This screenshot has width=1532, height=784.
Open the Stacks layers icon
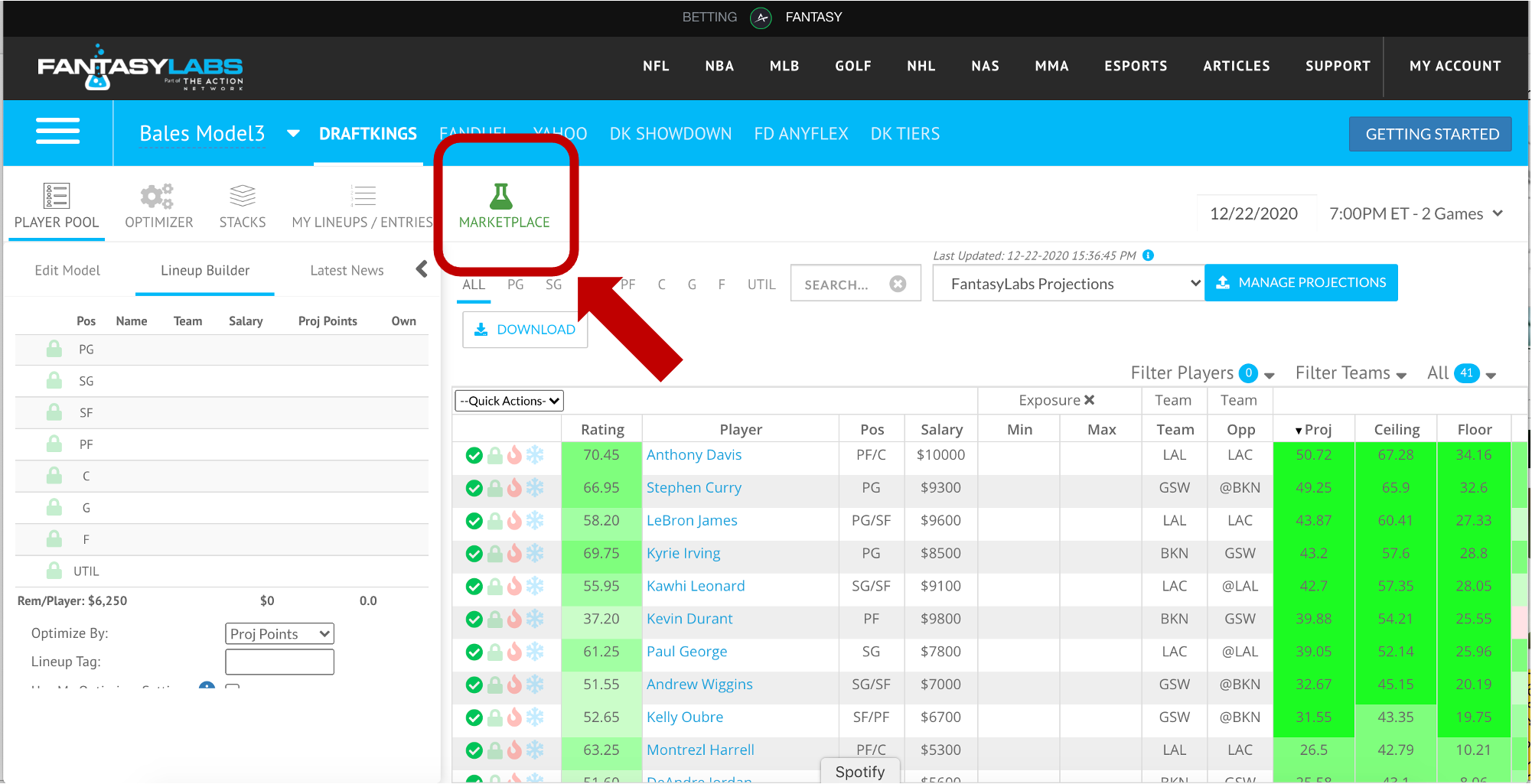[243, 196]
